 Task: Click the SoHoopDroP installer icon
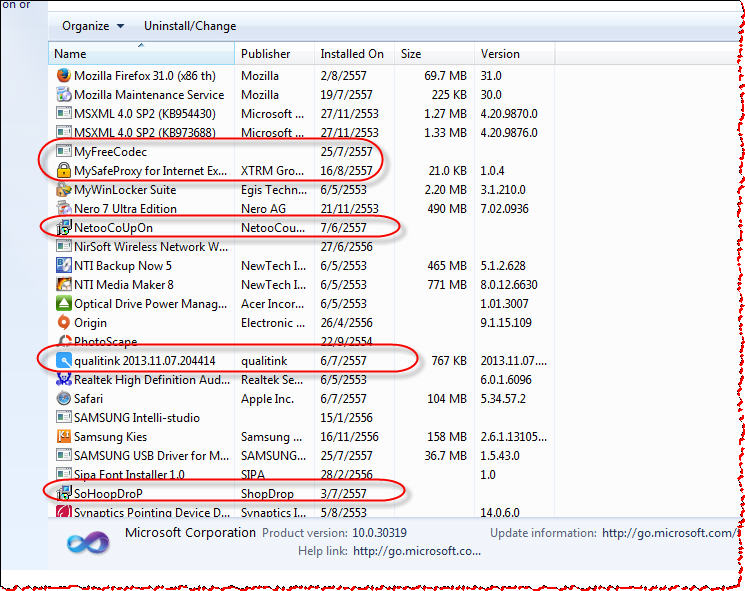pyautogui.click(x=64, y=494)
